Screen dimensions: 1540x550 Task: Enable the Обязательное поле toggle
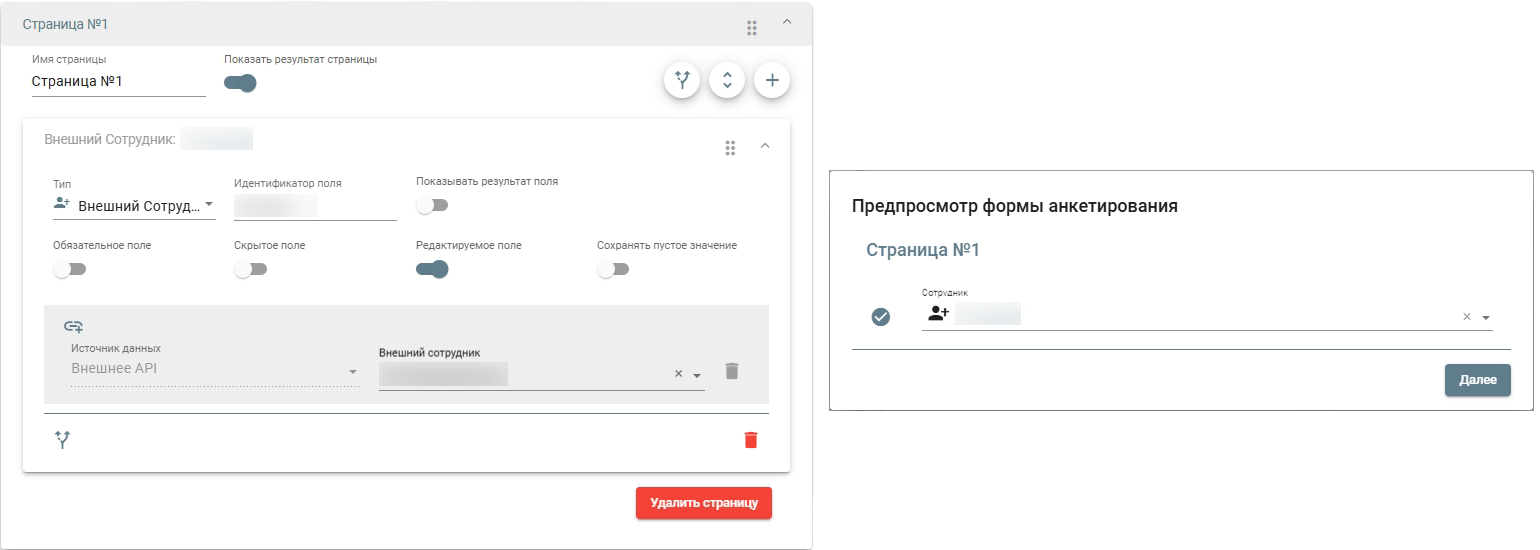coord(70,269)
